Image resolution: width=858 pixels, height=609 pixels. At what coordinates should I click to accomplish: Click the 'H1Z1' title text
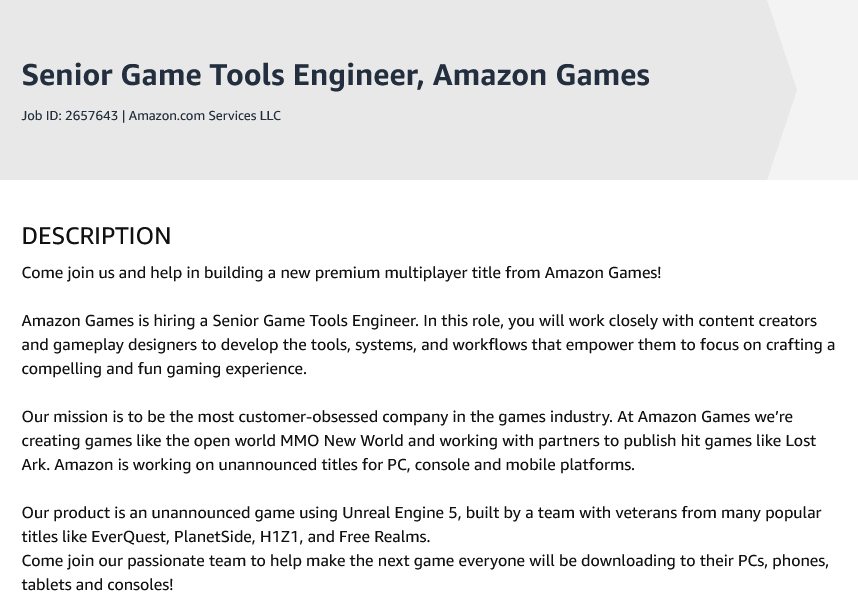[x=279, y=537]
